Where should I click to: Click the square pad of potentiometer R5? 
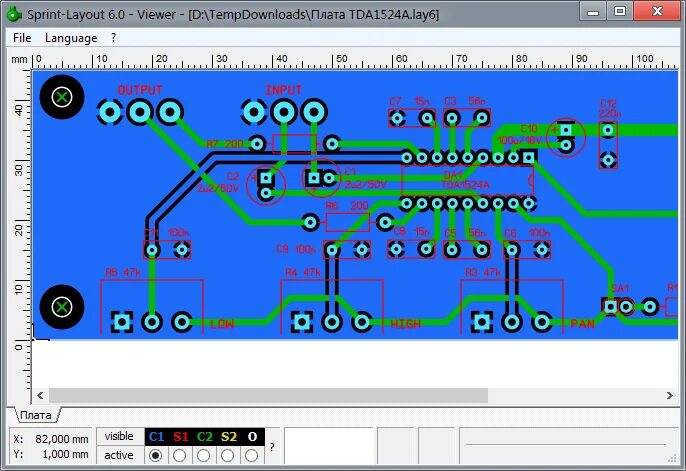click(x=122, y=322)
